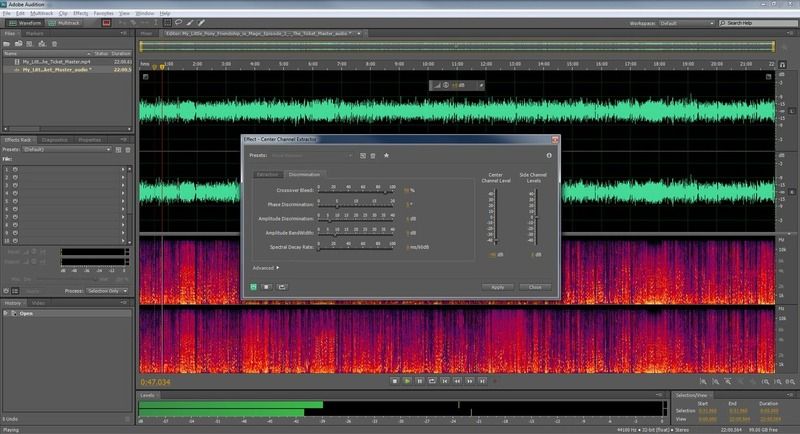Select the Marquee Selection tool
This screenshot has height=434, width=800.
point(167,22)
